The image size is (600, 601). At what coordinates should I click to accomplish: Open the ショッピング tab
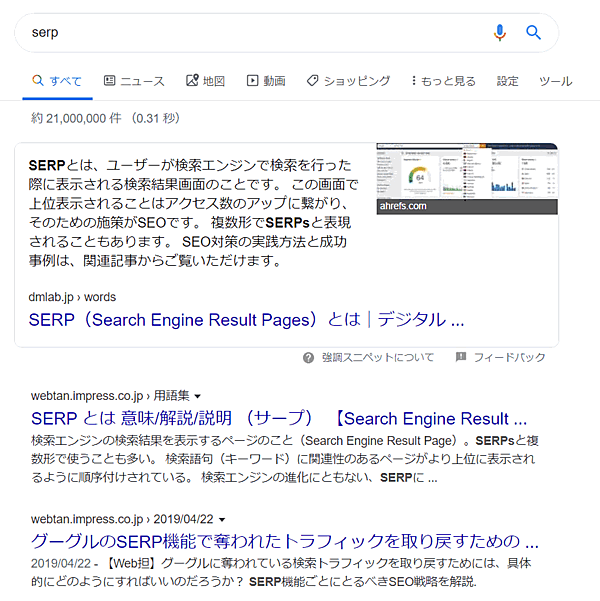coord(348,81)
